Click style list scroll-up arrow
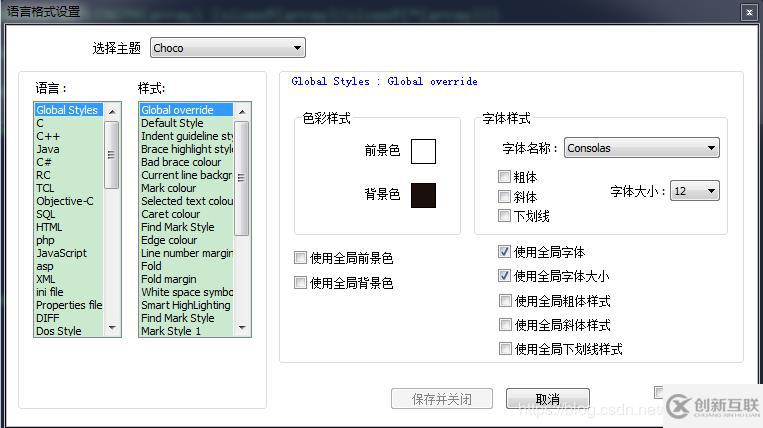 click(x=242, y=111)
